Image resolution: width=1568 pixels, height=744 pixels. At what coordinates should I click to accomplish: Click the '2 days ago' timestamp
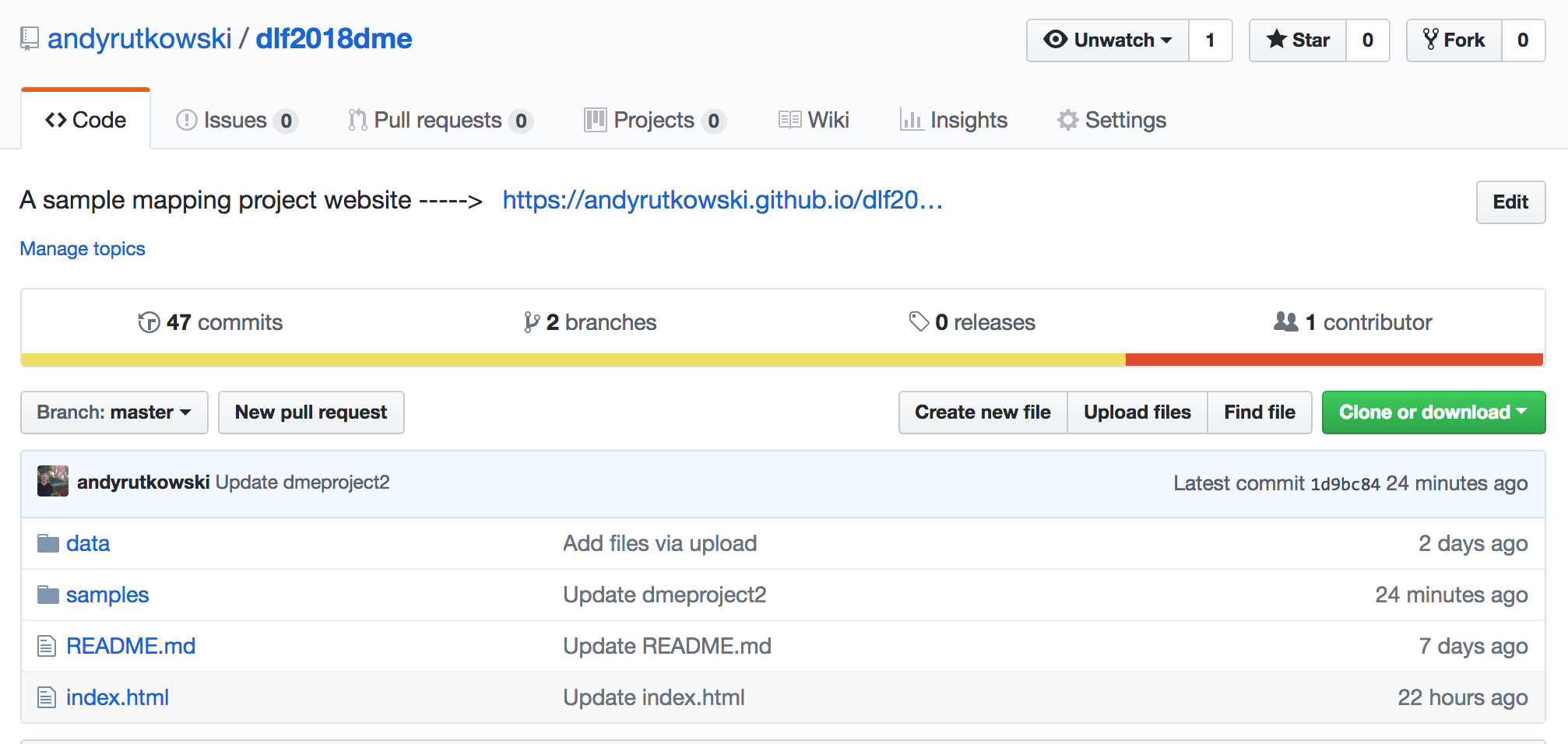pyautogui.click(x=1473, y=543)
